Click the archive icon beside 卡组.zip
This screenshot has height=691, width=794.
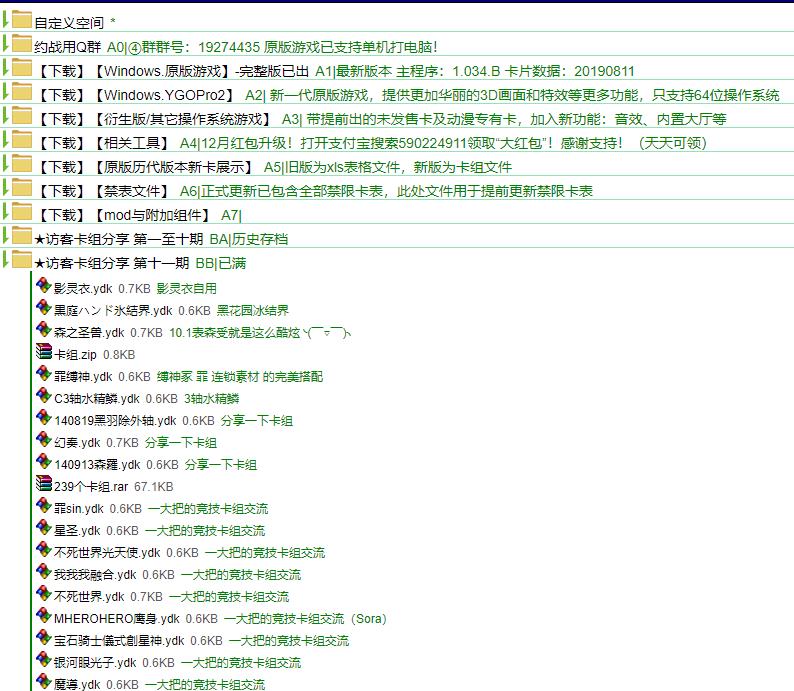pyautogui.click(x=44, y=351)
